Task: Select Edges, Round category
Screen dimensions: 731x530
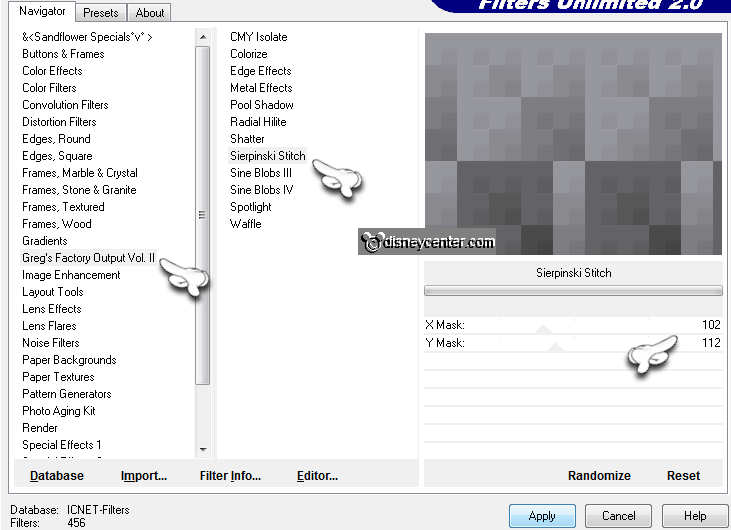Action: click(56, 139)
